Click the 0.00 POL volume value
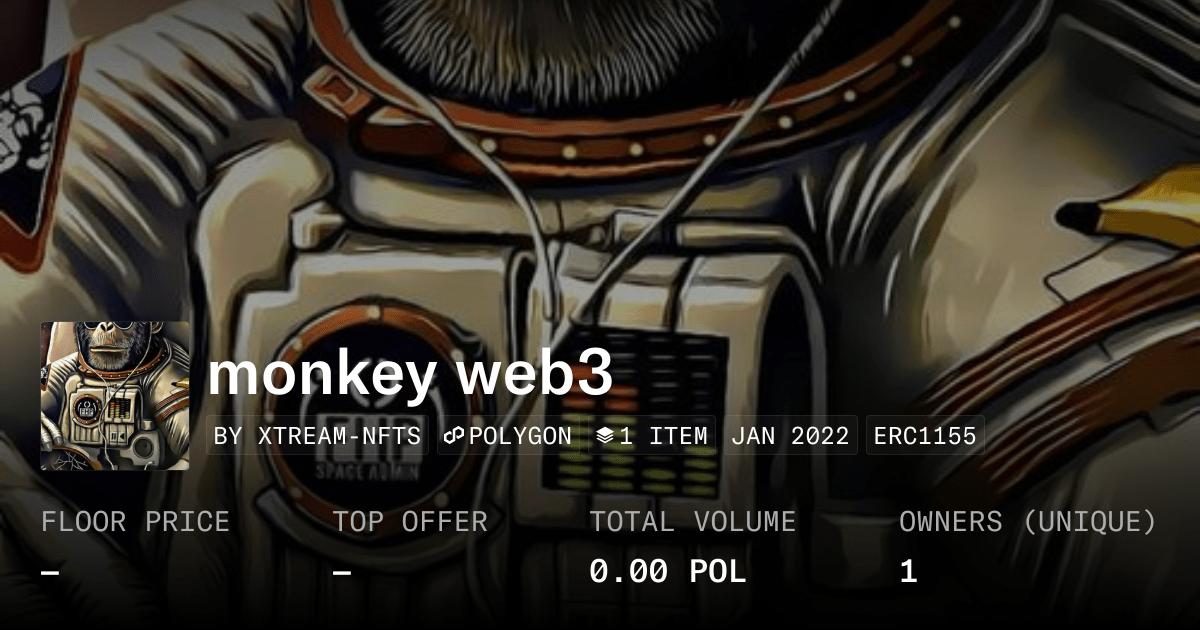Screen dimensions: 1200x630 [x=668, y=572]
